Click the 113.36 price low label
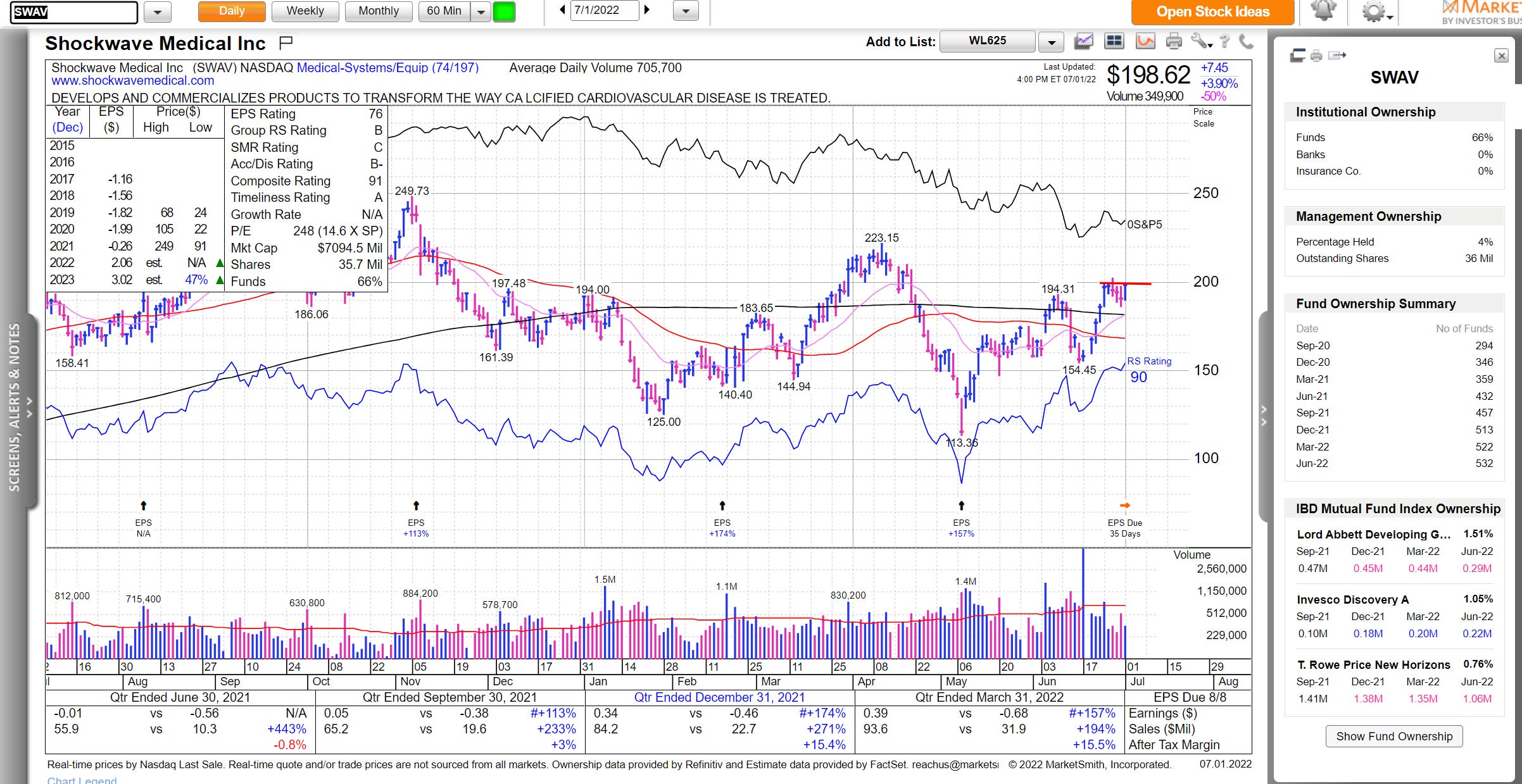Viewport: 1522px width, 784px height. coord(962,443)
